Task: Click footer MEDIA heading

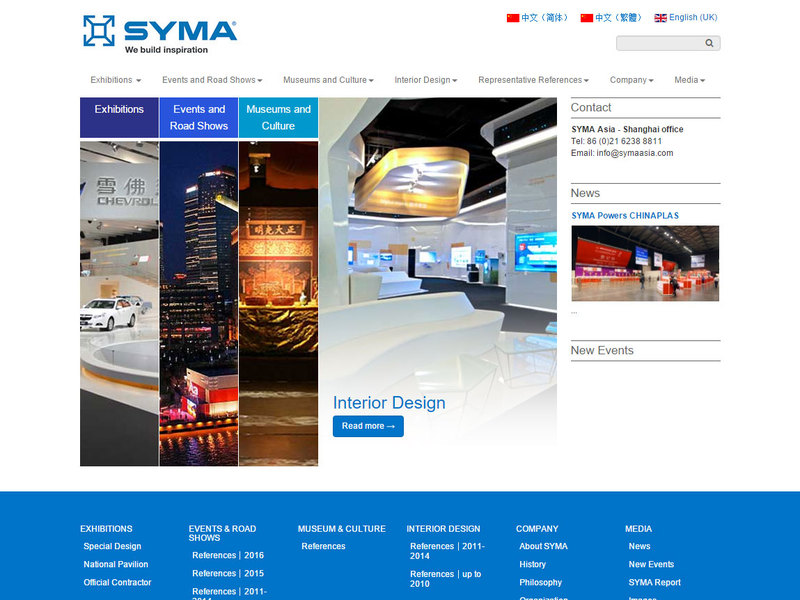Action: click(638, 529)
